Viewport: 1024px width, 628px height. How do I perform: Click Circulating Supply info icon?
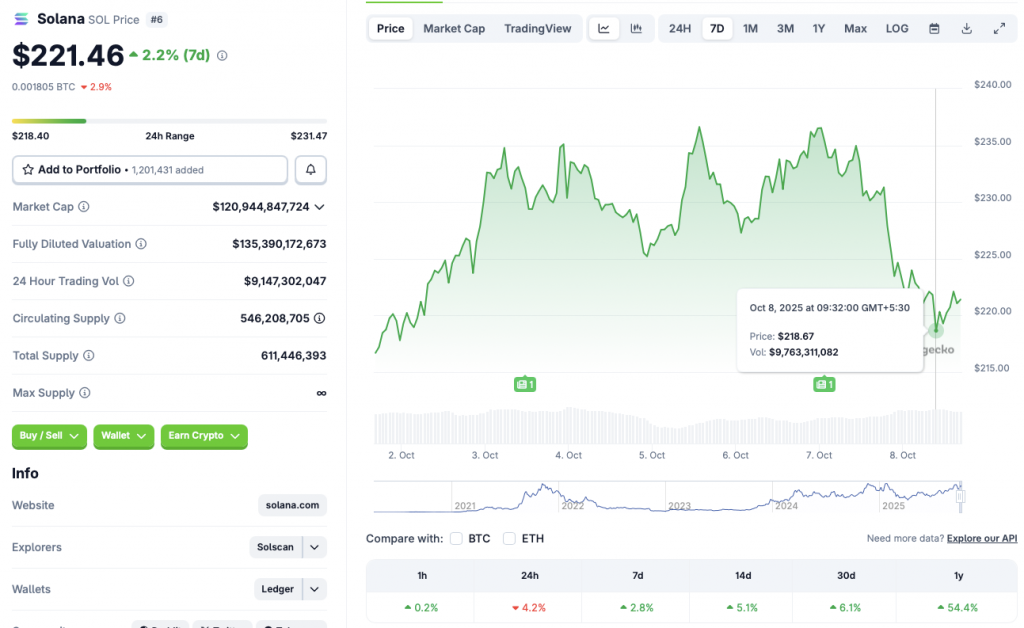click(120, 319)
